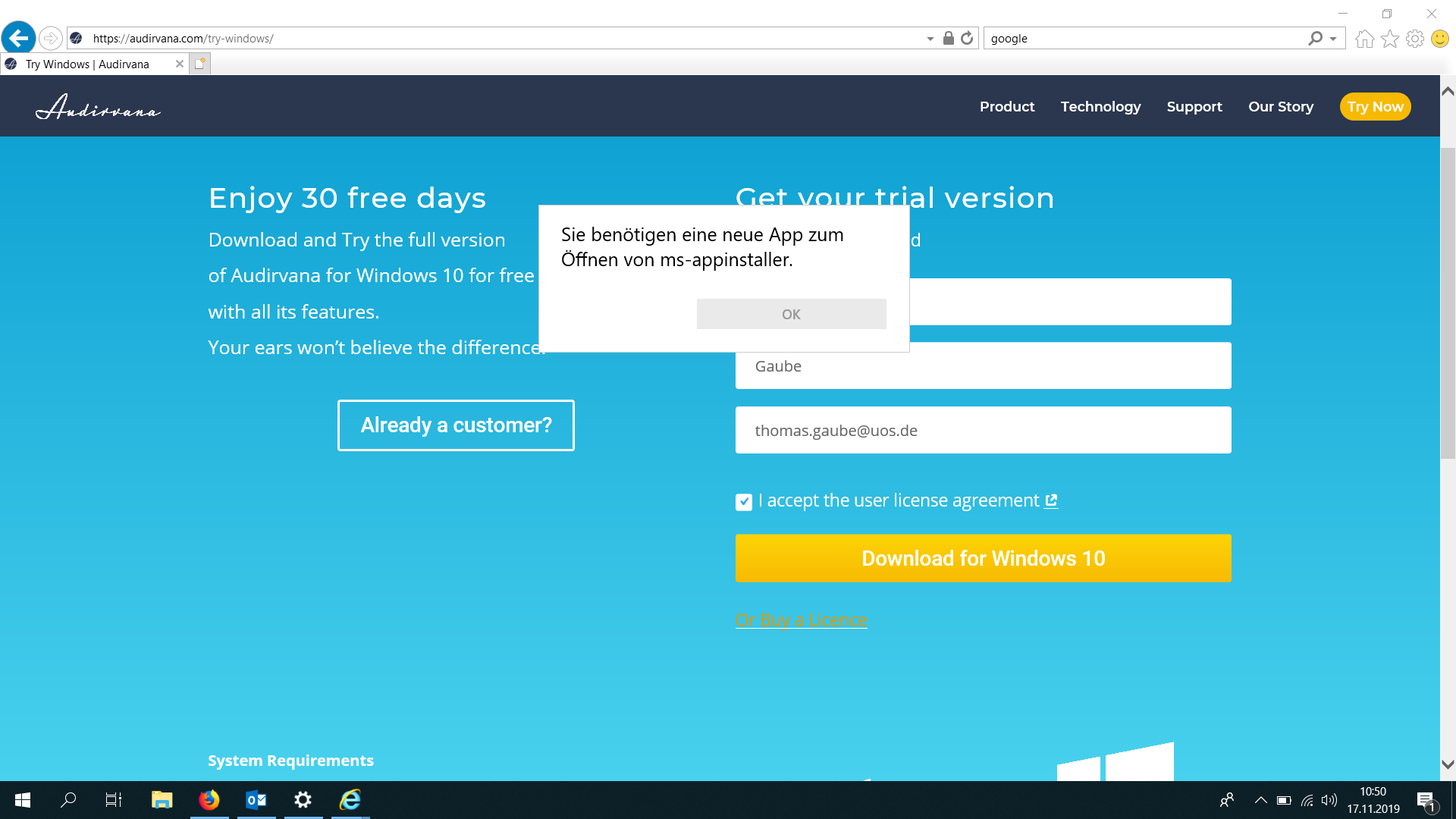Click the Technology navigation menu item

click(1100, 106)
